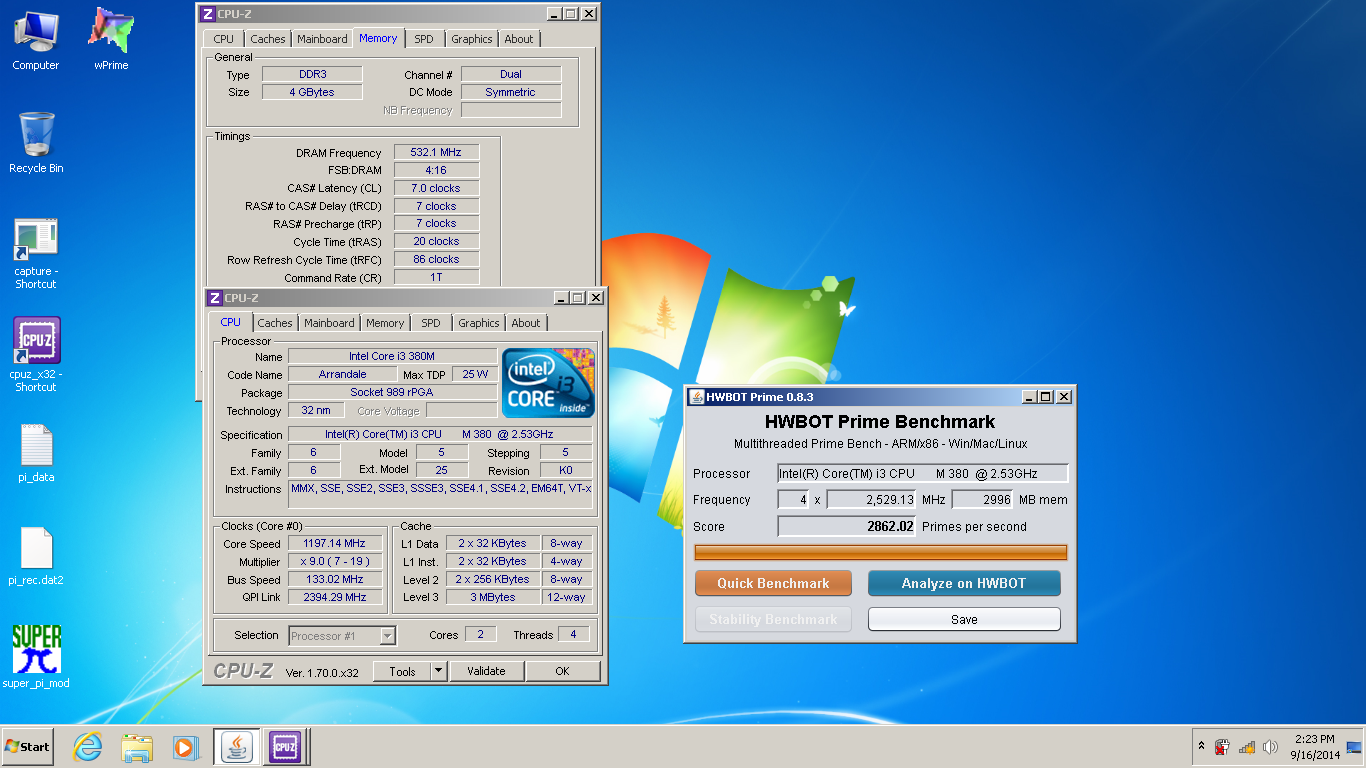Click the Score field showing 2862.02
Image resolution: width=1366 pixels, height=768 pixels.
(x=847, y=526)
